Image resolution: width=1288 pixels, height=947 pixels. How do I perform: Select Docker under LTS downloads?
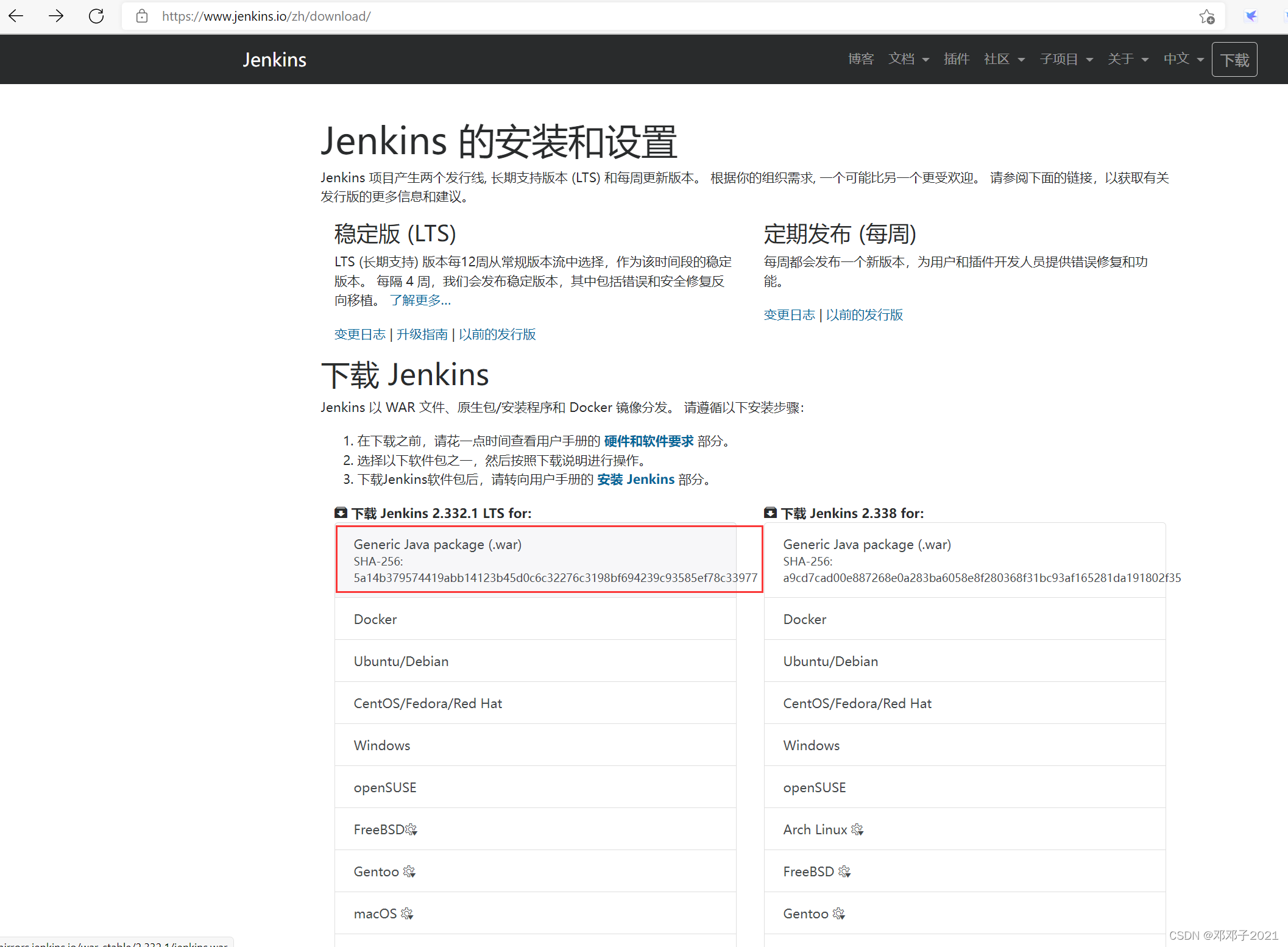535,619
